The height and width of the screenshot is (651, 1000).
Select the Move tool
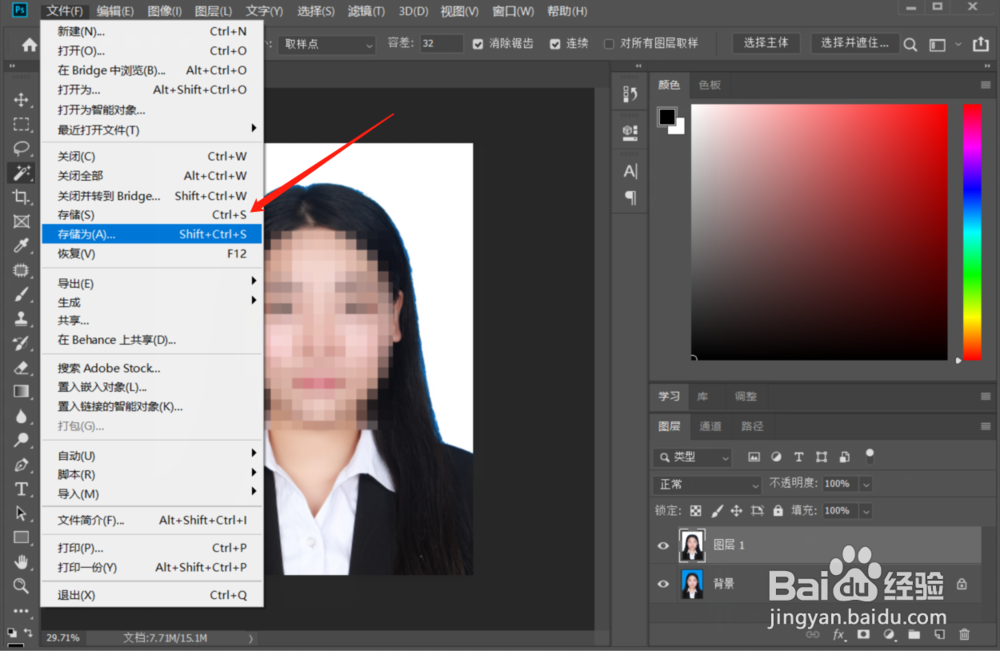[x=21, y=99]
